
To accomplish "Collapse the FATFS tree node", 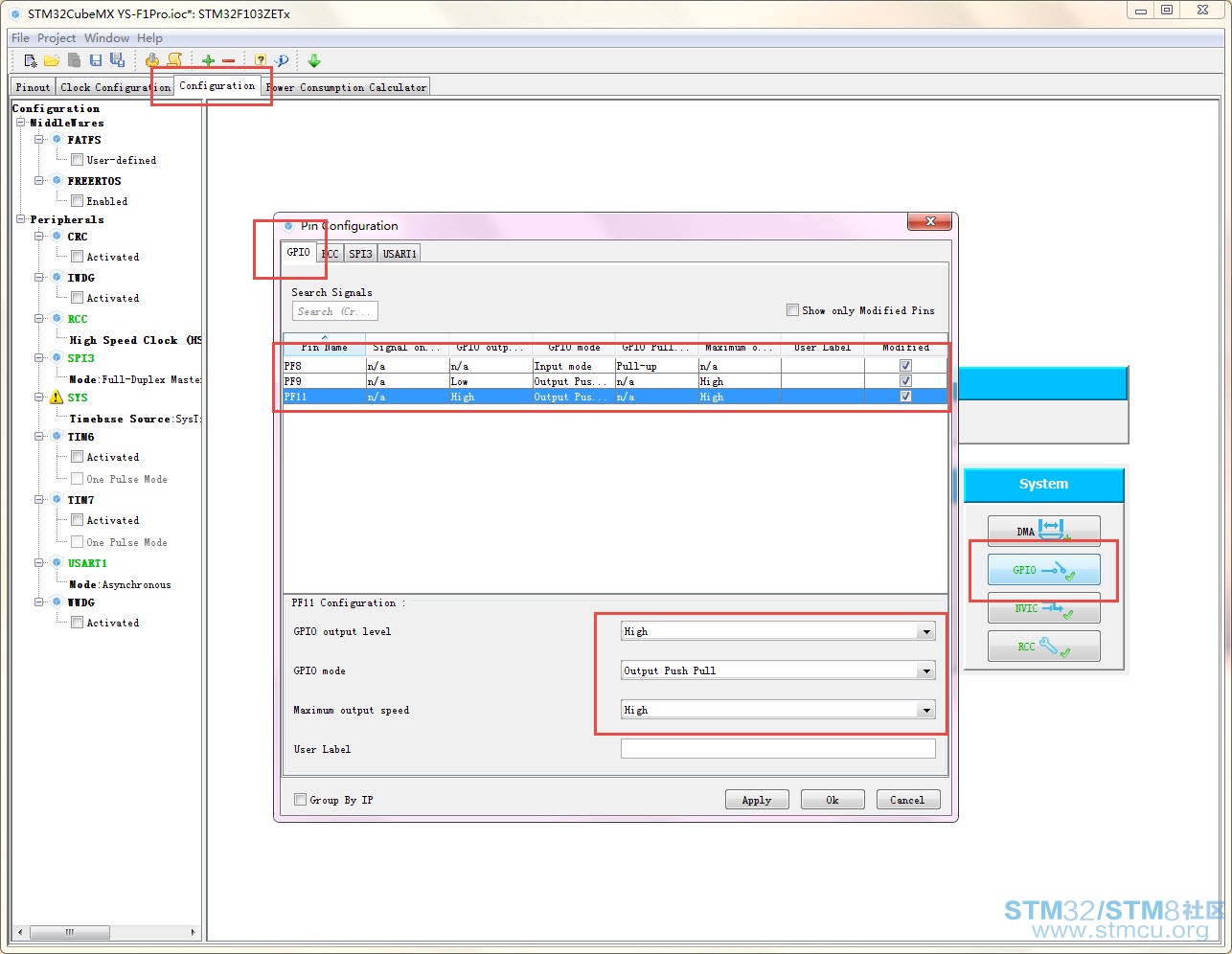I will click(39, 139).
